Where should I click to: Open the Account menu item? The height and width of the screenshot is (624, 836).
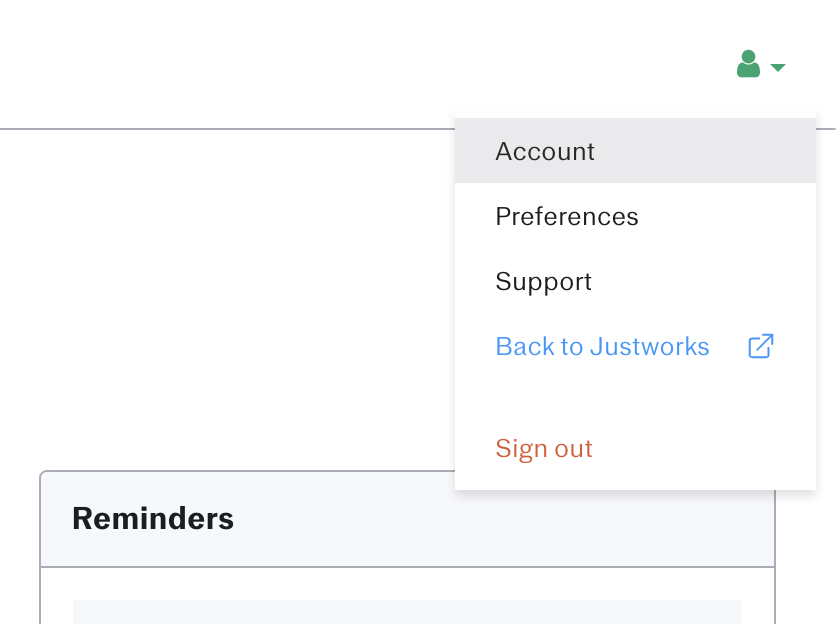coord(635,150)
